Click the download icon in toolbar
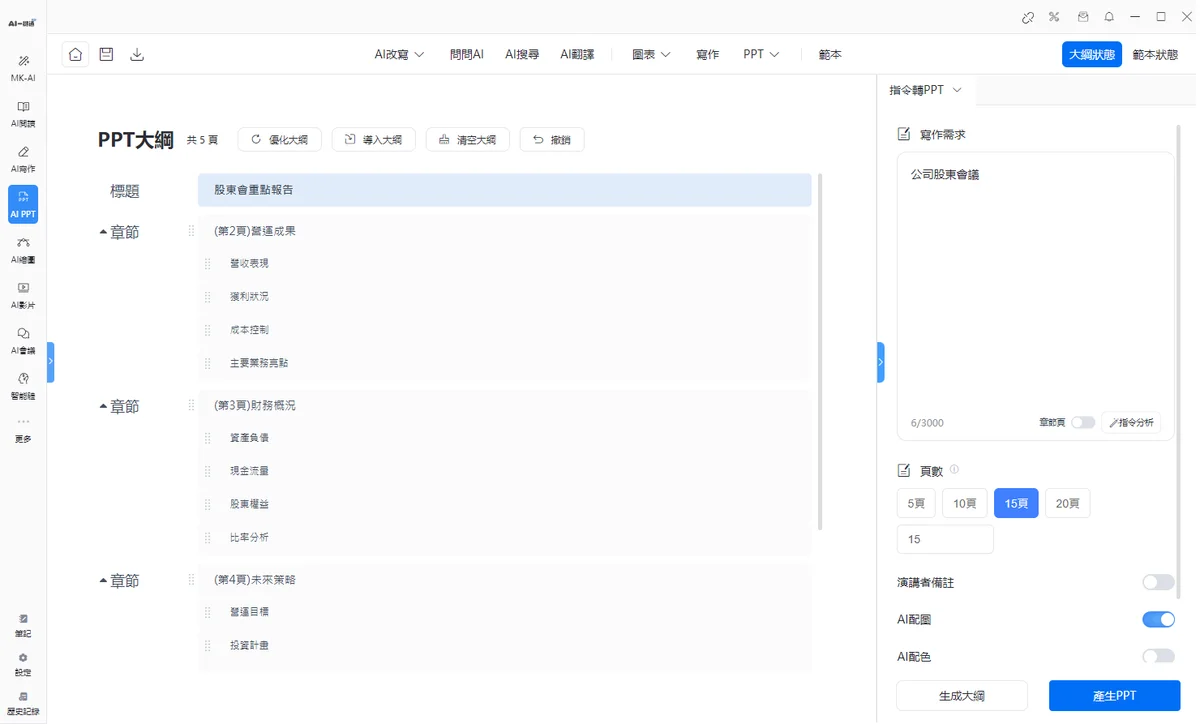1200x724 pixels. click(x=137, y=54)
